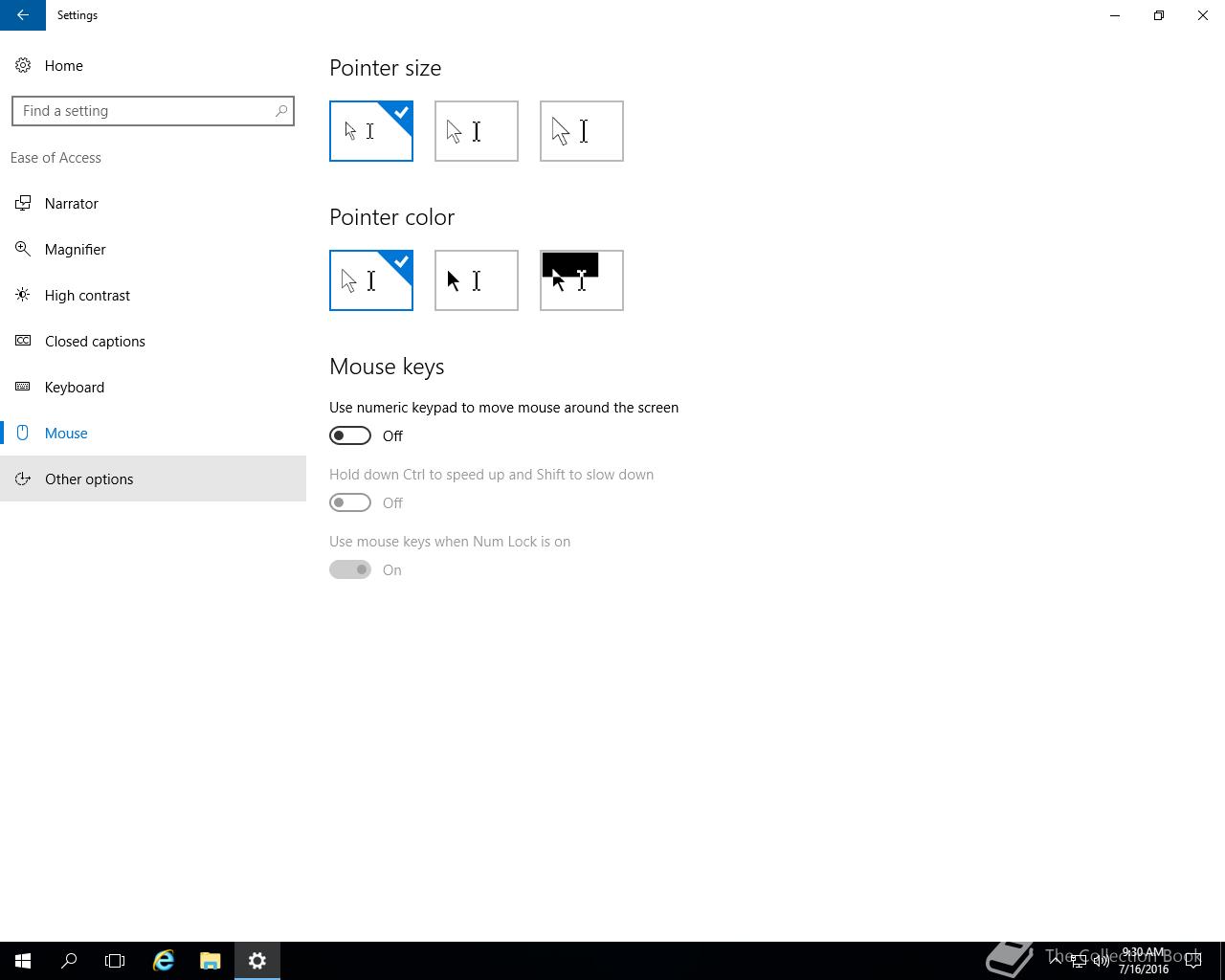
Task: Open High contrast settings
Action: pyautogui.click(x=153, y=295)
